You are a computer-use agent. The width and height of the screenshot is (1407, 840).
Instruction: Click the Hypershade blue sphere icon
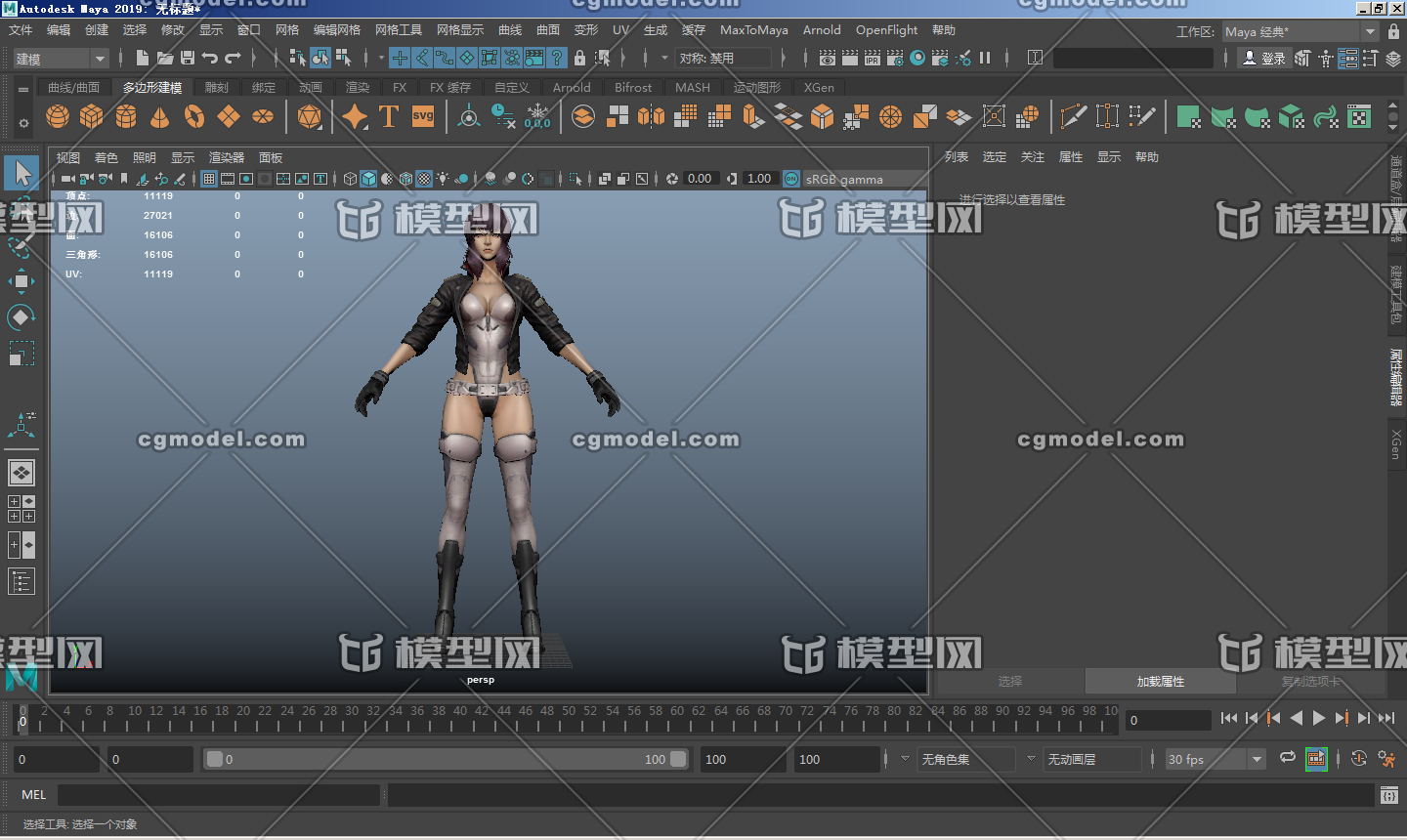[x=917, y=59]
